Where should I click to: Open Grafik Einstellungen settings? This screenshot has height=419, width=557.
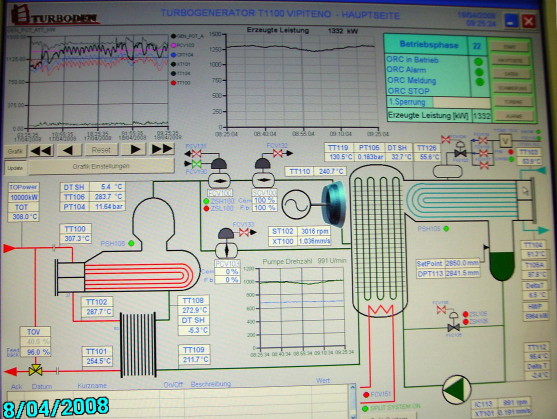[101, 166]
